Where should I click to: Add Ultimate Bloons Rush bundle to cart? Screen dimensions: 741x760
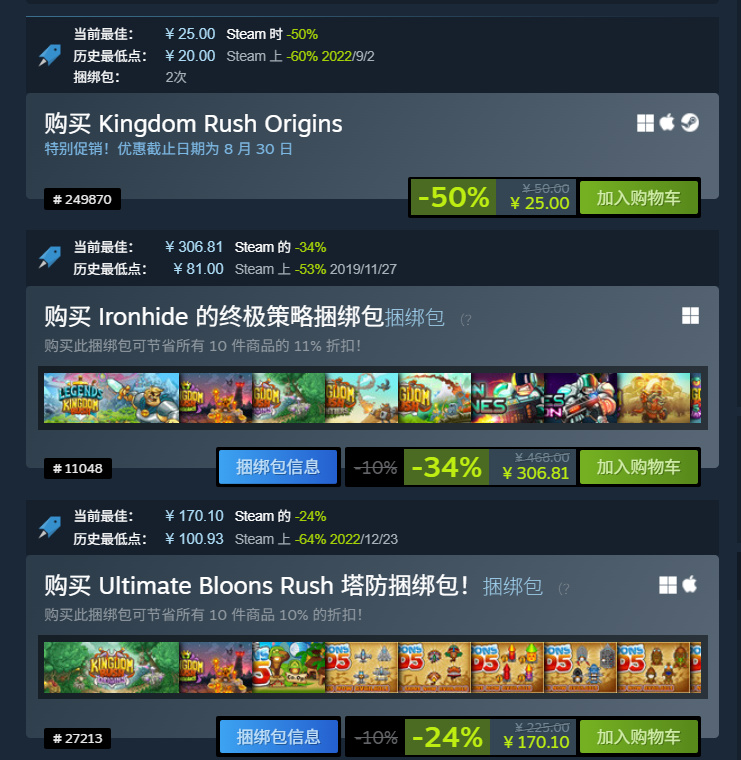click(x=639, y=737)
